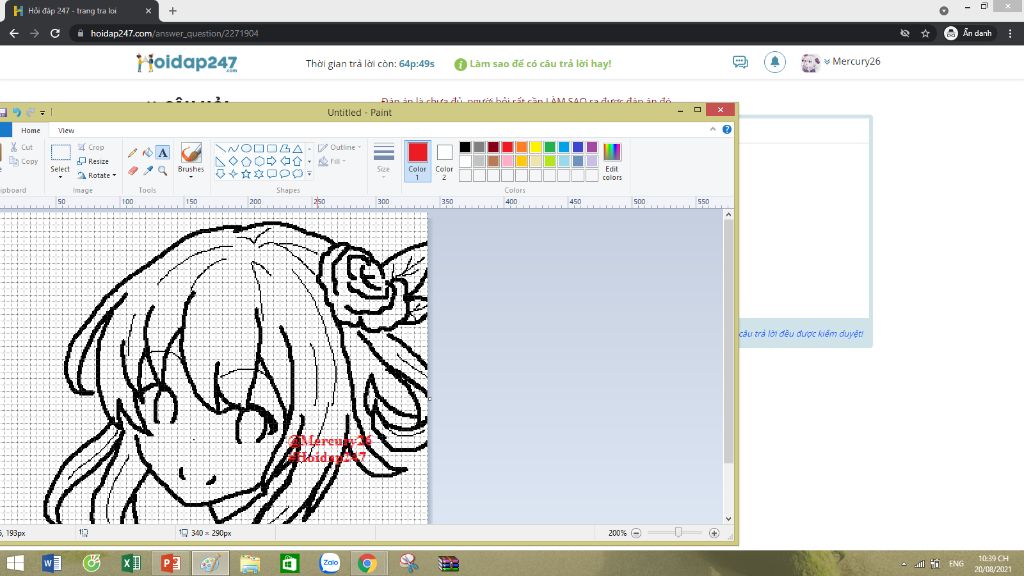The image size is (1024, 576).
Task: Switch to the View ribbon tab
Action: point(66,130)
